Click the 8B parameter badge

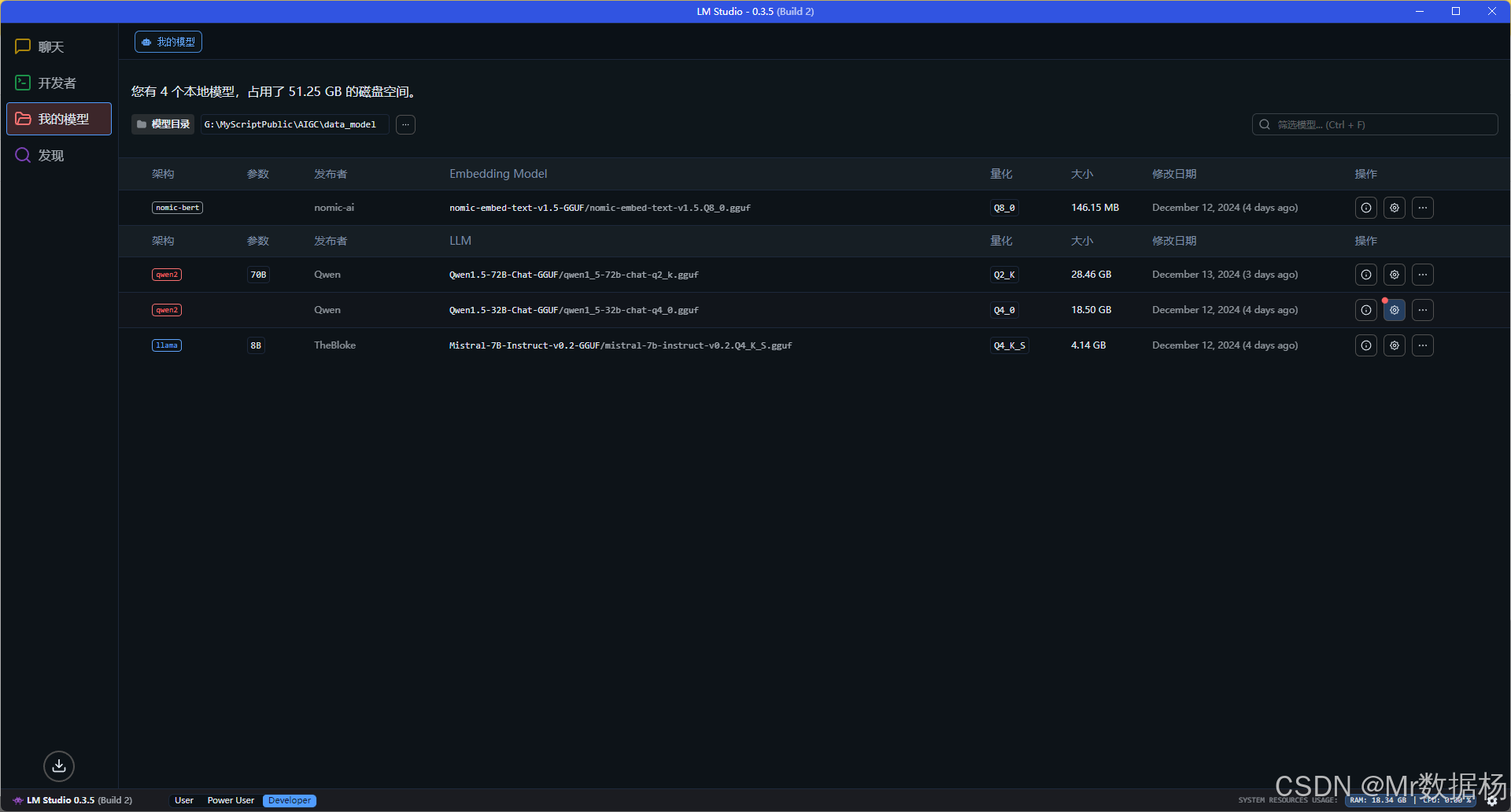[x=256, y=345]
